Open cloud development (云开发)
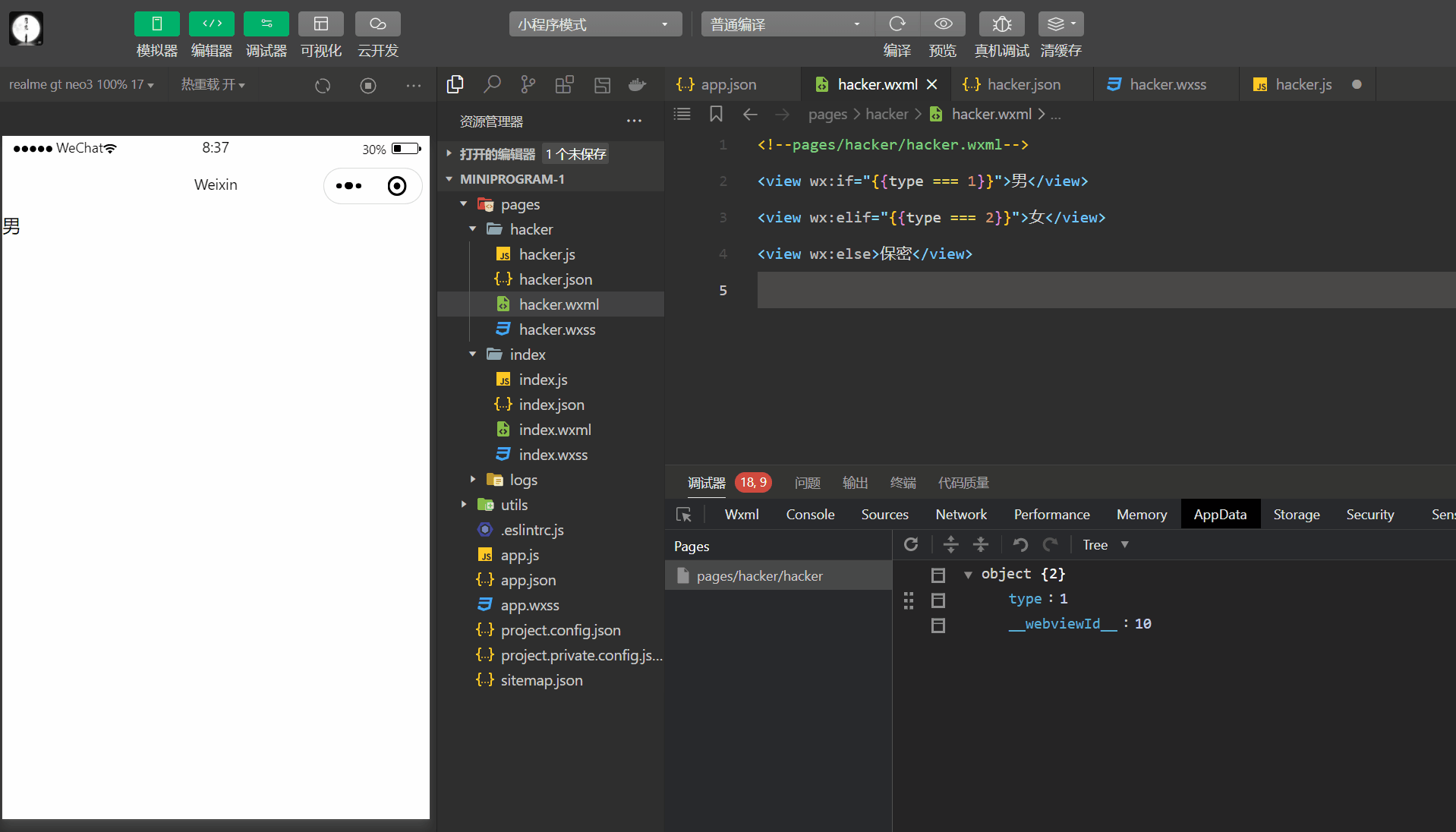The height and width of the screenshot is (832, 1456). pos(378,24)
